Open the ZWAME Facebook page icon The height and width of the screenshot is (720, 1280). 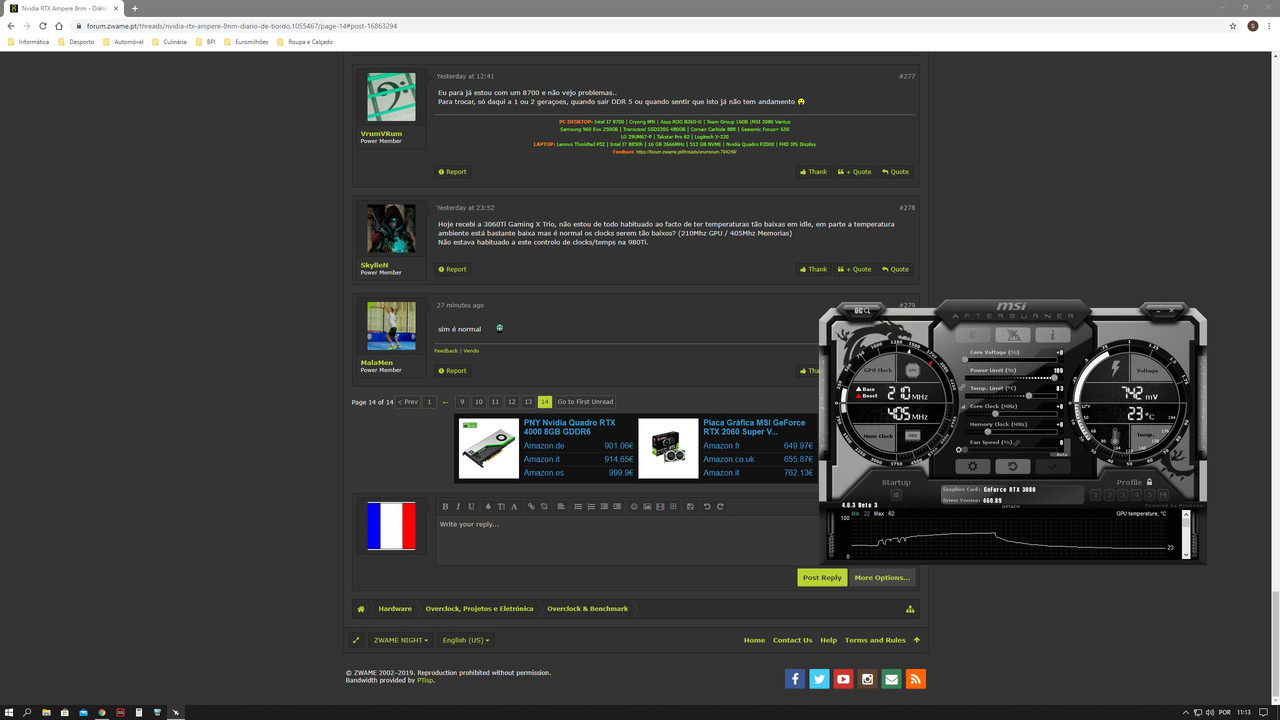click(795, 679)
